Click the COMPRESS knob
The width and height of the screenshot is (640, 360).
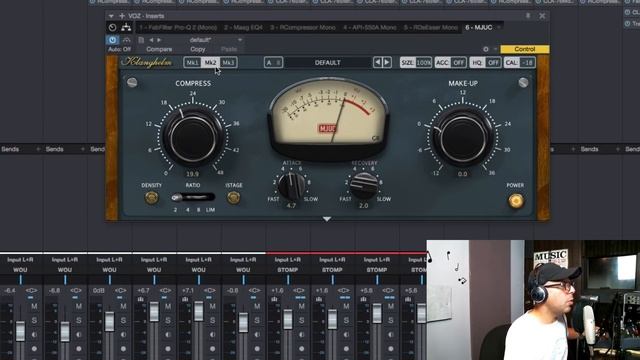pyautogui.click(x=192, y=138)
